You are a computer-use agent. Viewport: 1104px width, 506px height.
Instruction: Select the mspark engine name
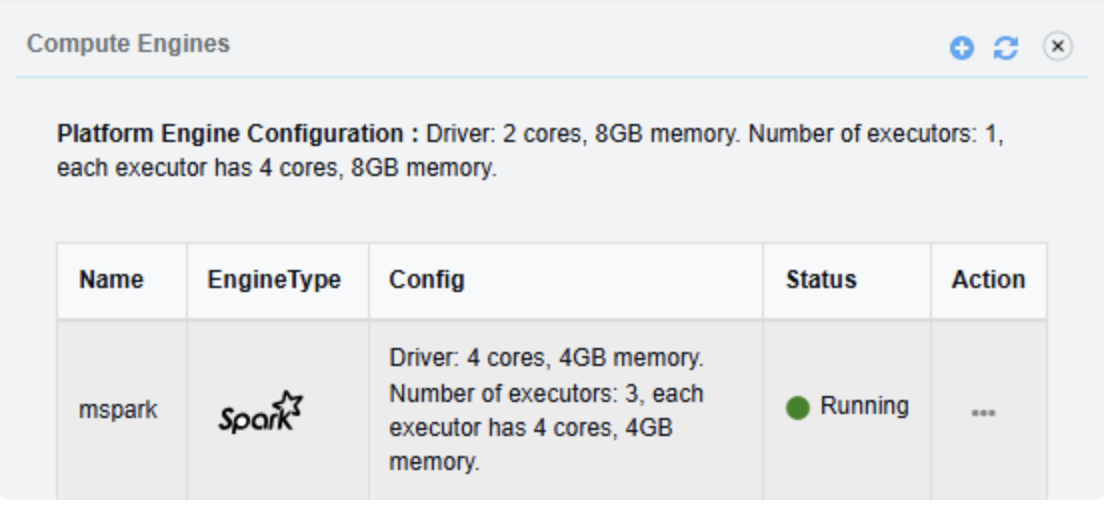tap(118, 410)
